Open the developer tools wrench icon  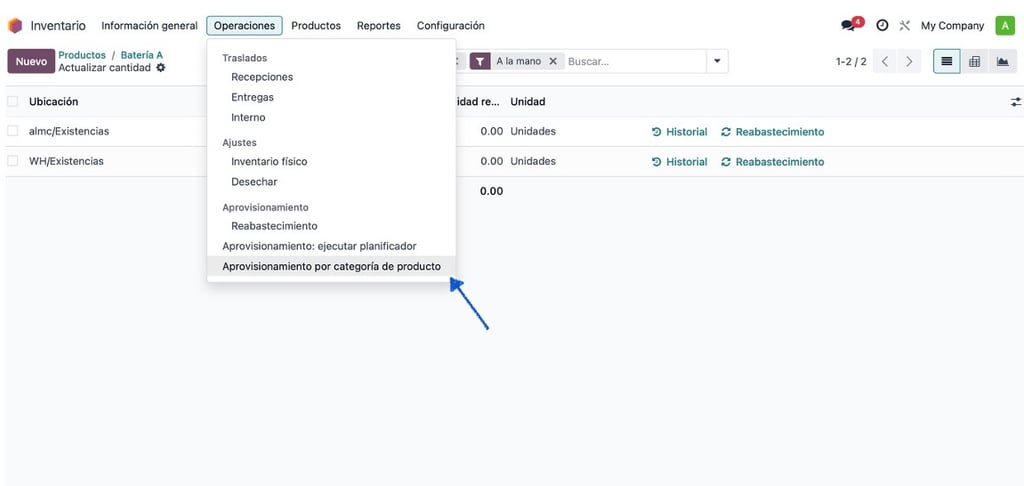pyautogui.click(x=904, y=25)
